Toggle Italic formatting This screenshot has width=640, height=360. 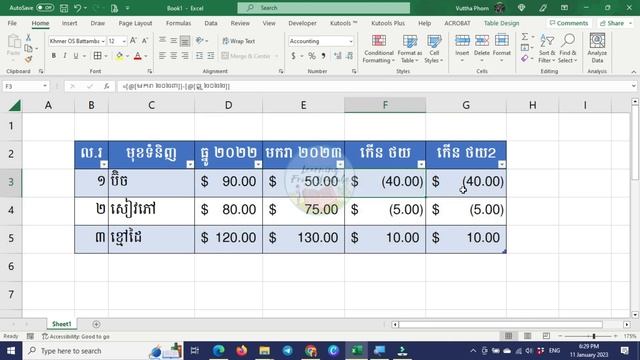tap(64, 56)
